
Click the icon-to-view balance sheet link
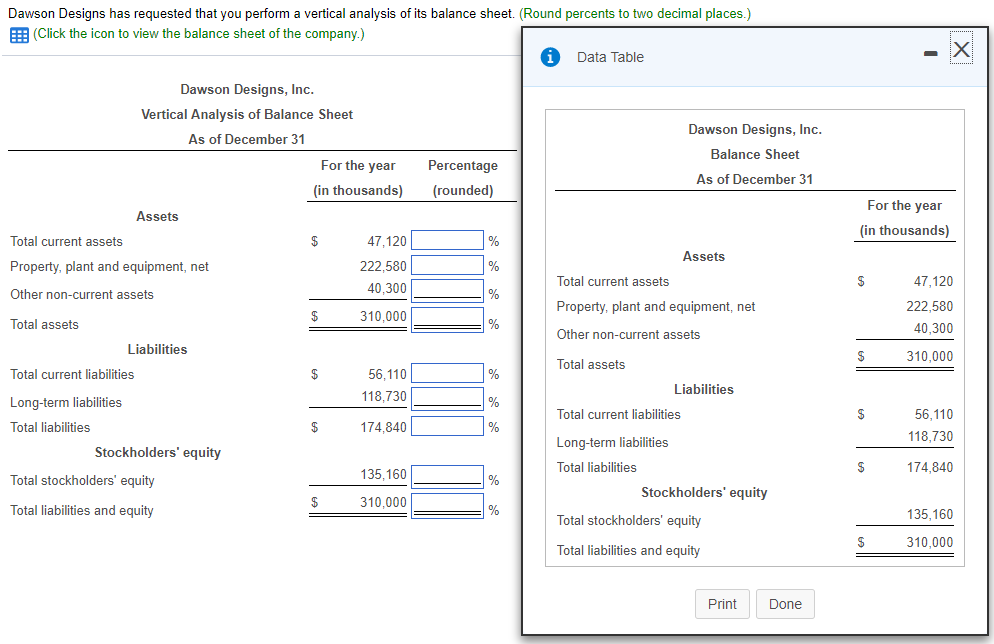[x=198, y=34]
